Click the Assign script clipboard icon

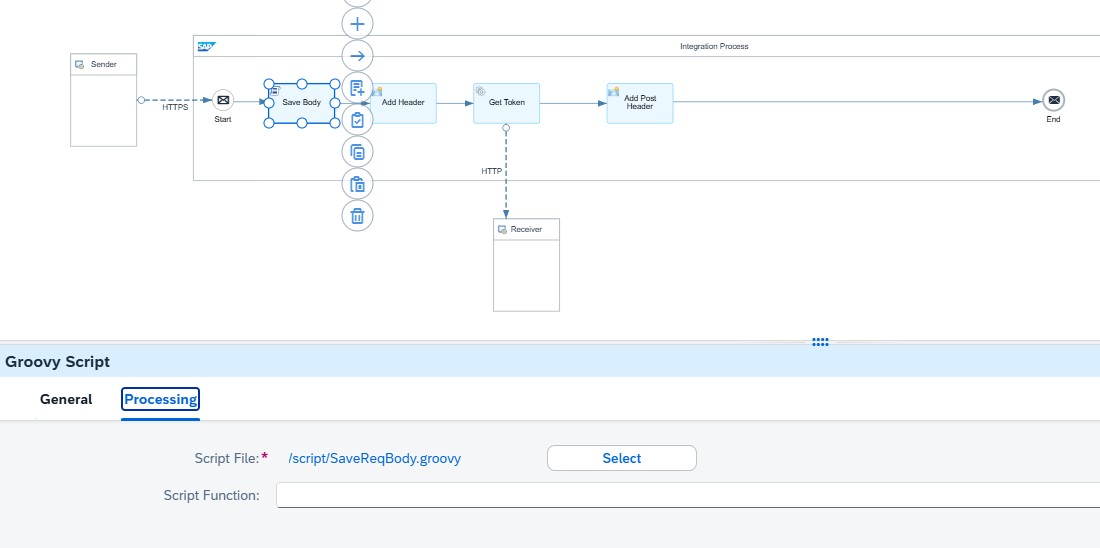[x=358, y=120]
